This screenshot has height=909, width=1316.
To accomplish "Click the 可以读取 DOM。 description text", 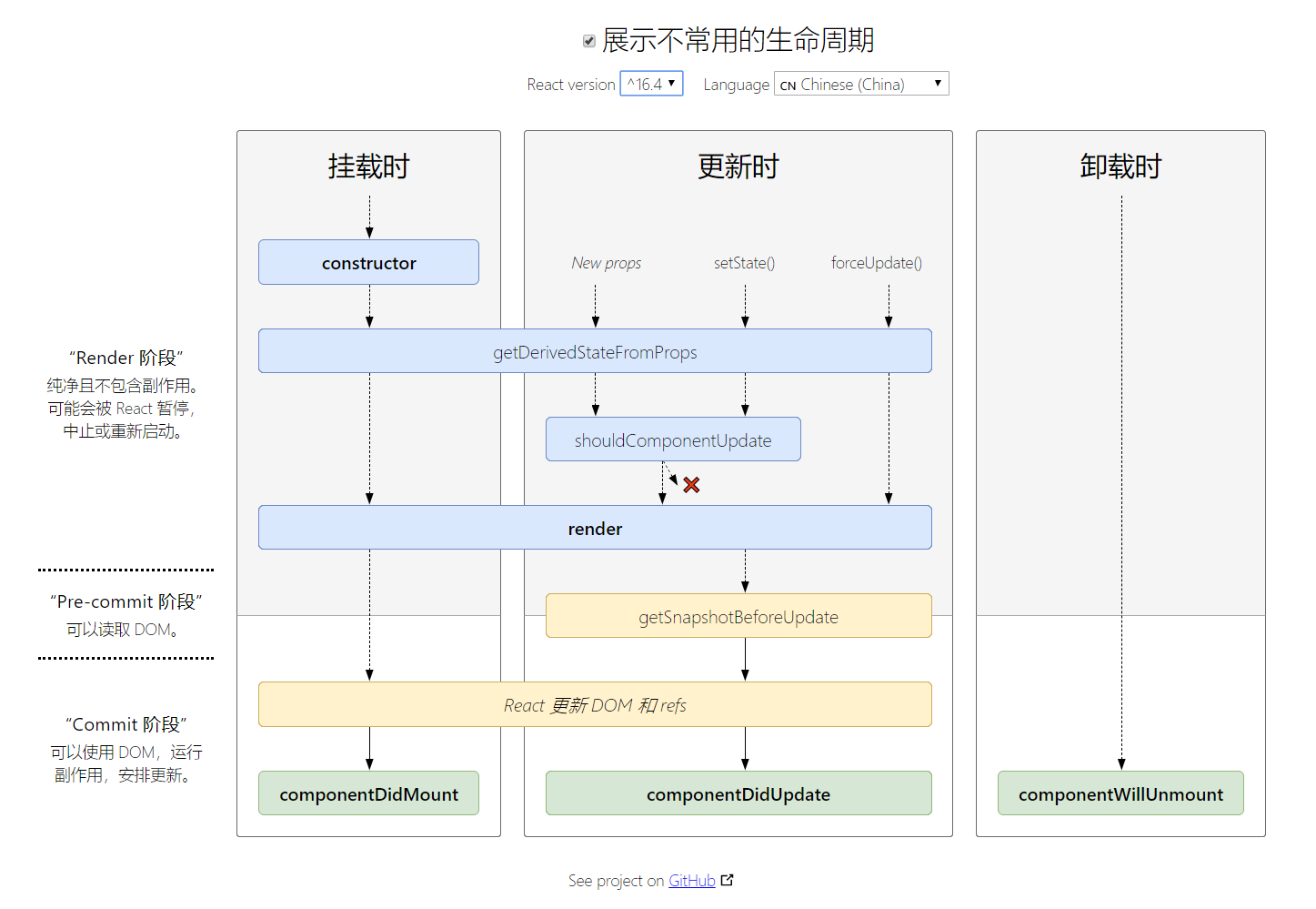I will point(123,630).
